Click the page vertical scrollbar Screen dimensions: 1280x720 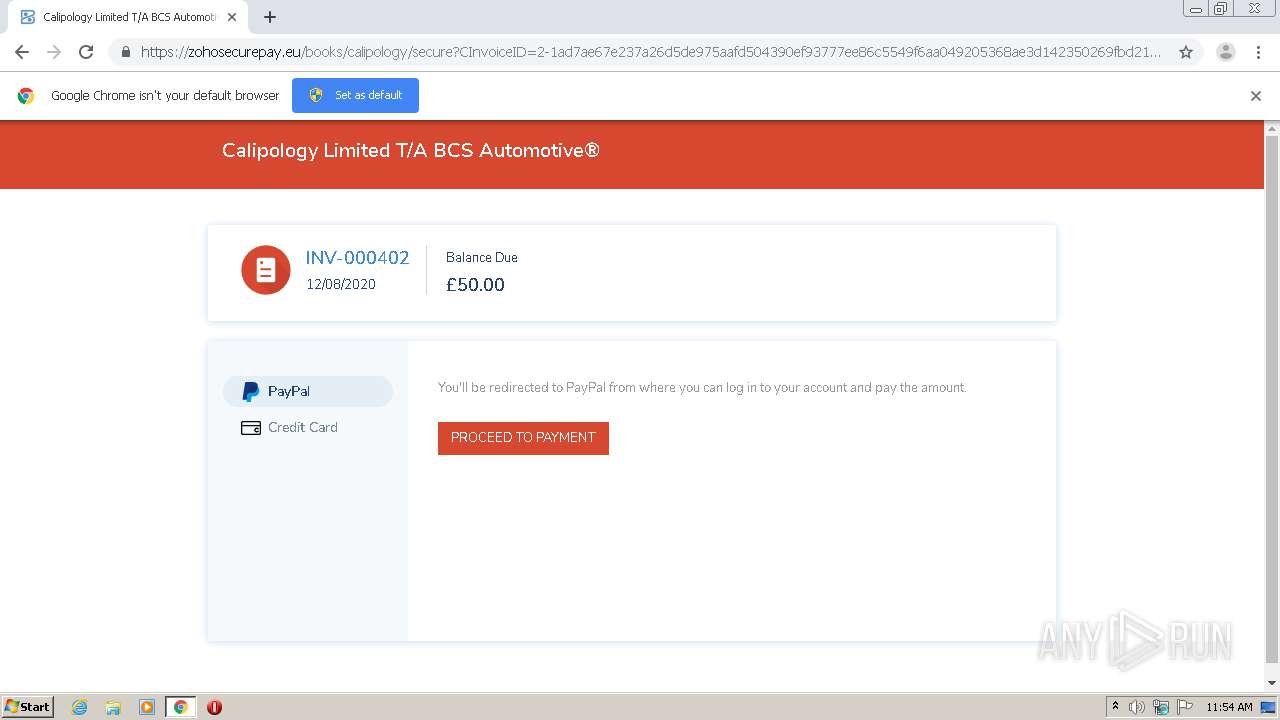1272,400
